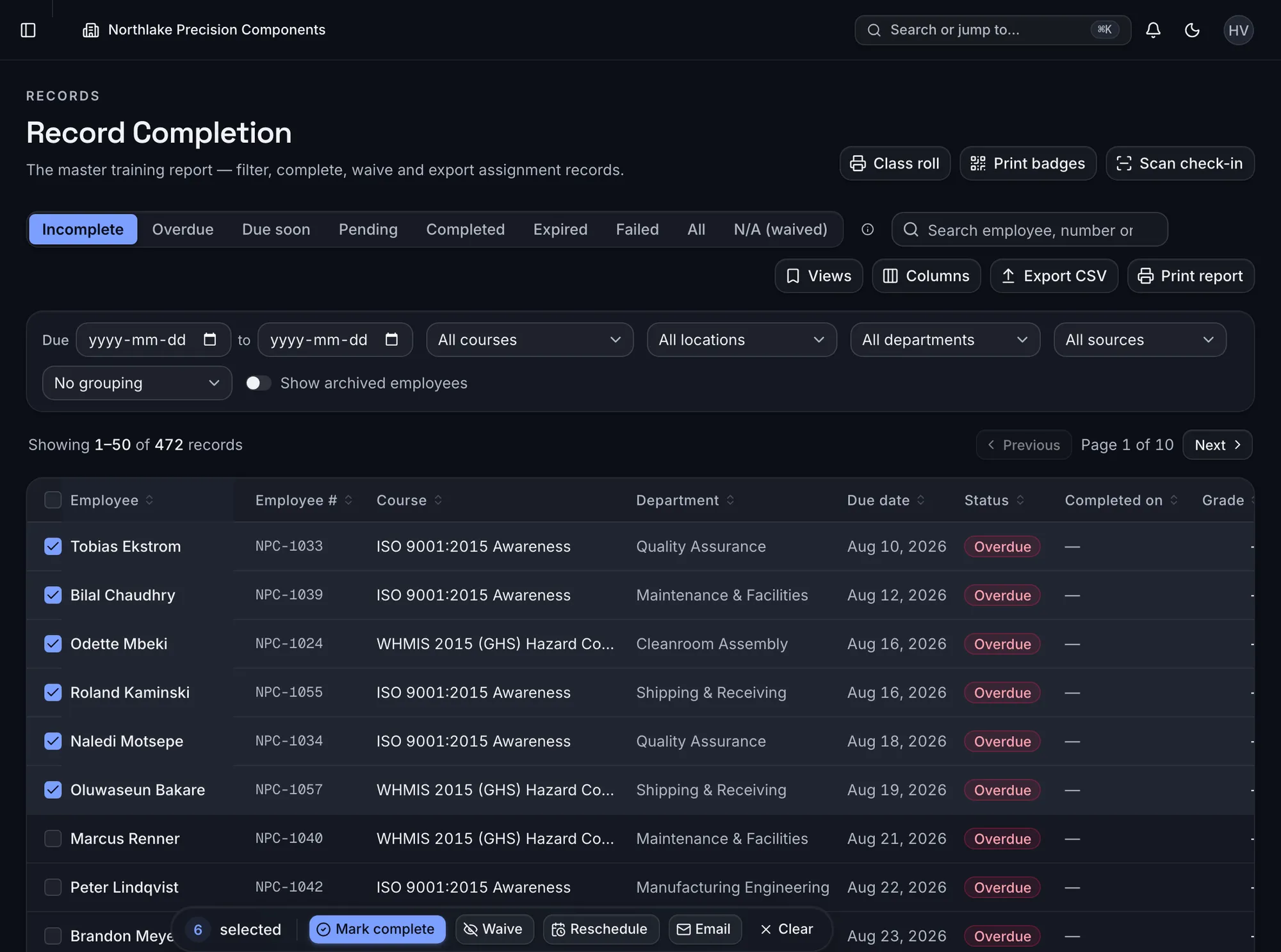Screen dimensions: 1281x952
Task: Open the All courses dropdown
Action: [x=530, y=340]
